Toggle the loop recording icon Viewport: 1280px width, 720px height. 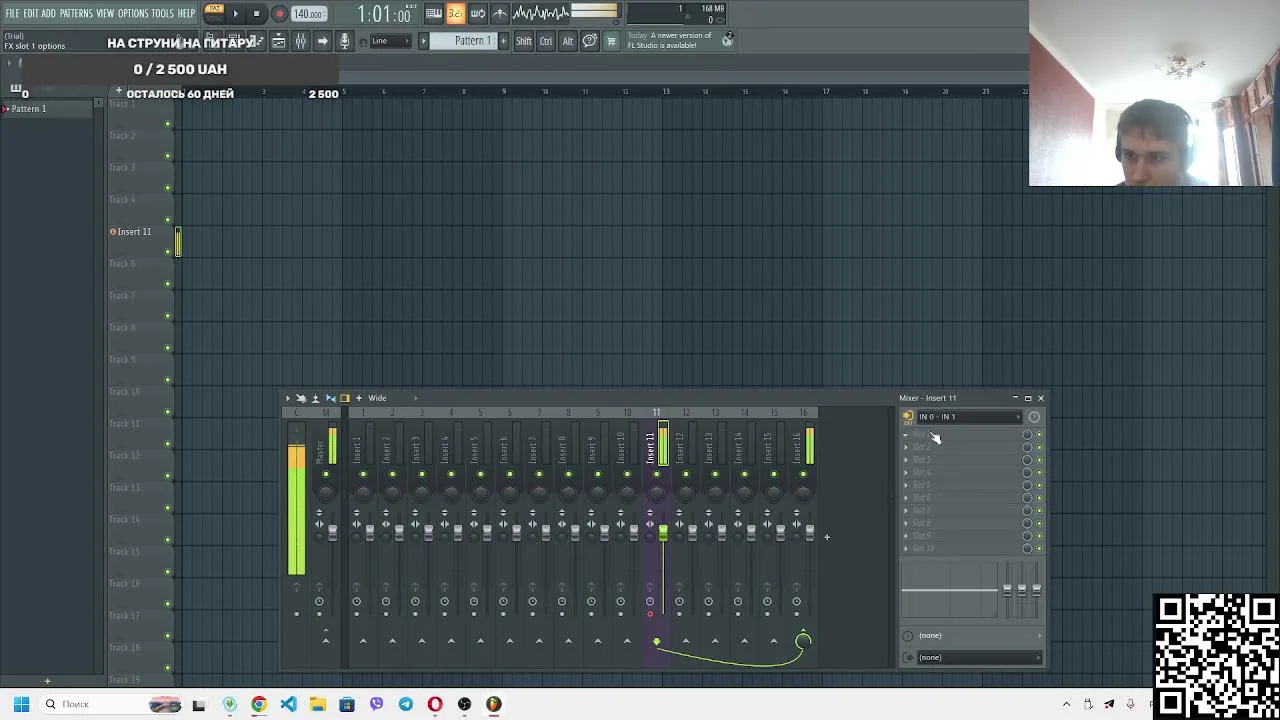(x=478, y=13)
